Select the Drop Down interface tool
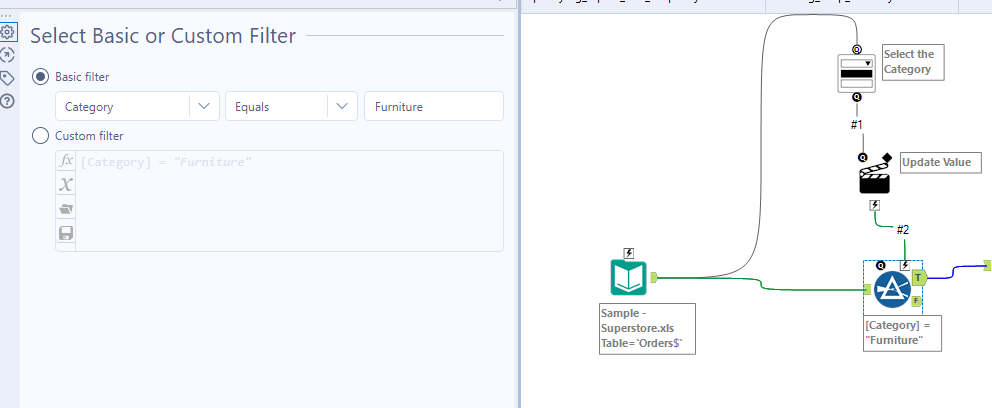Screen dimensions: 992x408 click(x=856, y=73)
